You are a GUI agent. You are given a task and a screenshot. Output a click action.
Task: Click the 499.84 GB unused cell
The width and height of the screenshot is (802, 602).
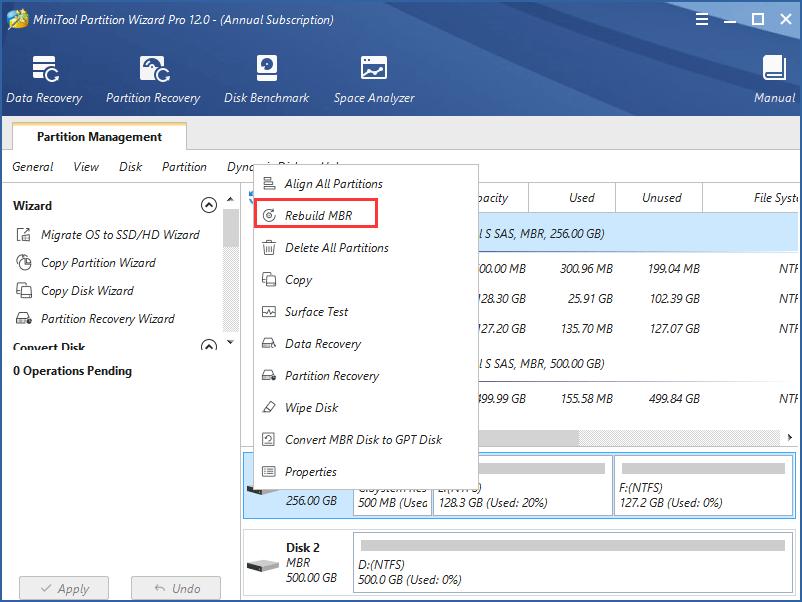click(x=674, y=398)
